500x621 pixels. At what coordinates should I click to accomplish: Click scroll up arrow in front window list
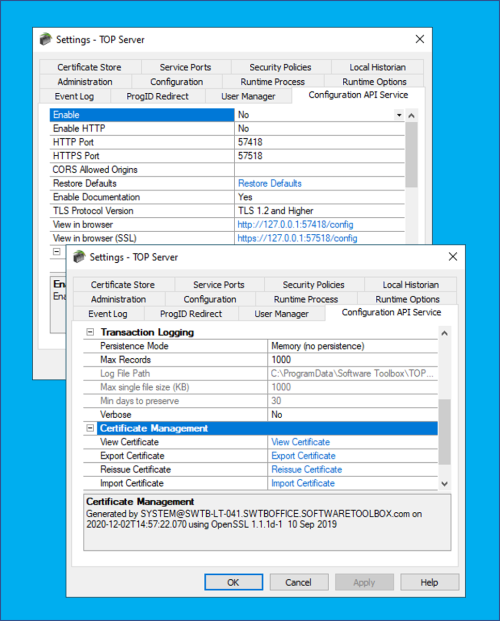pos(445,333)
